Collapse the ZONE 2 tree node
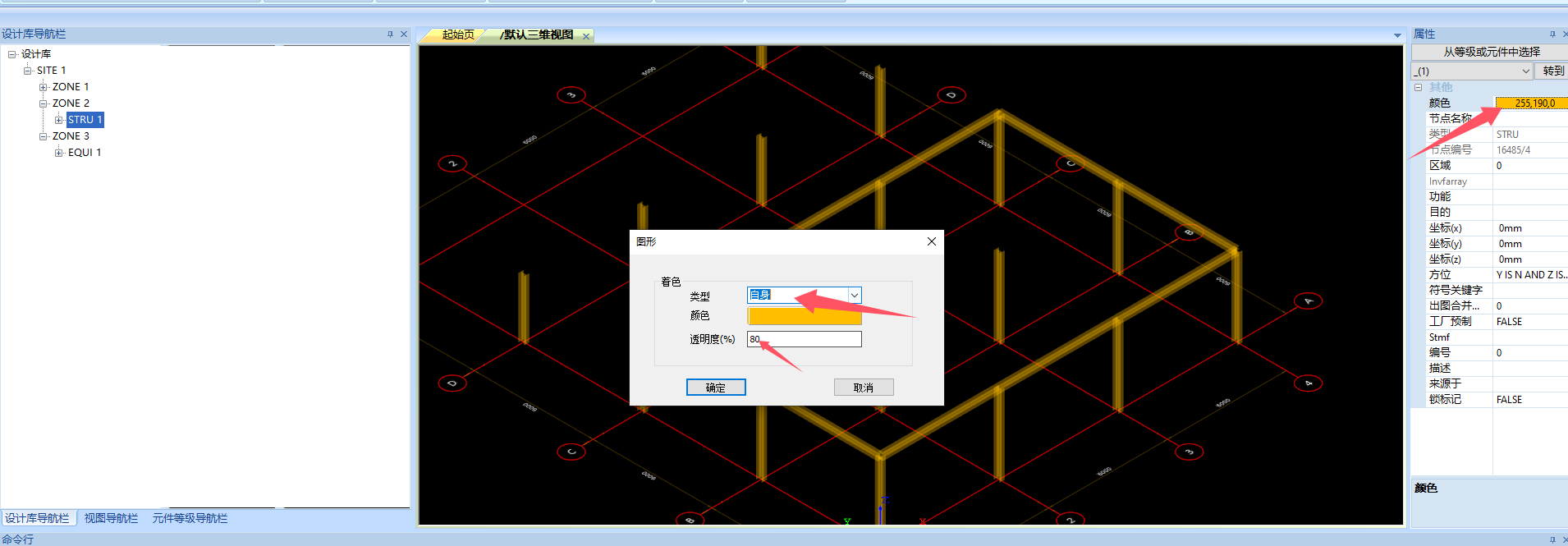Screen dimensions: 1568x546 click(x=44, y=103)
